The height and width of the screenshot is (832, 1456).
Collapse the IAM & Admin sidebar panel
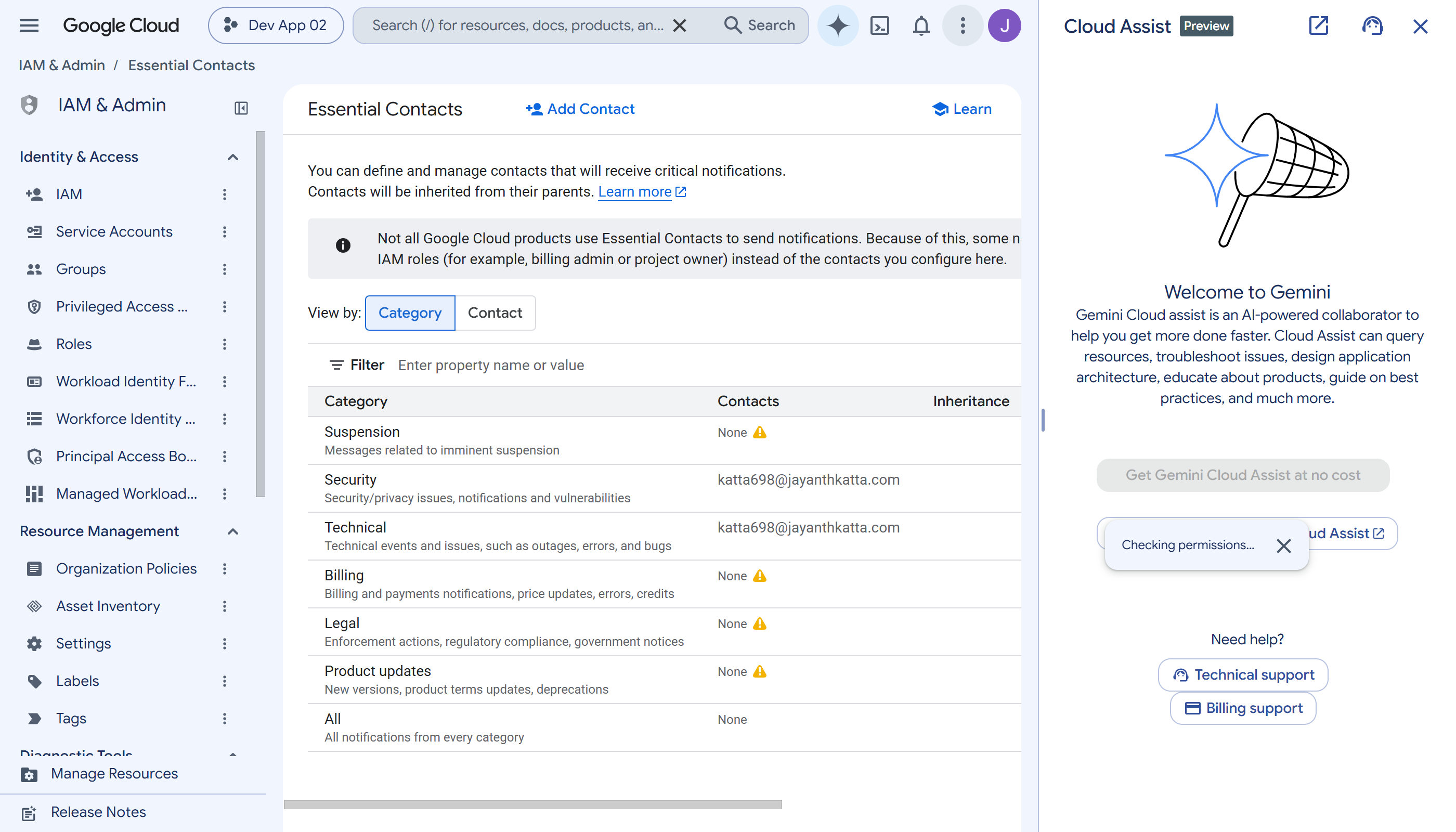pyautogui.click(x=241, y=108)
